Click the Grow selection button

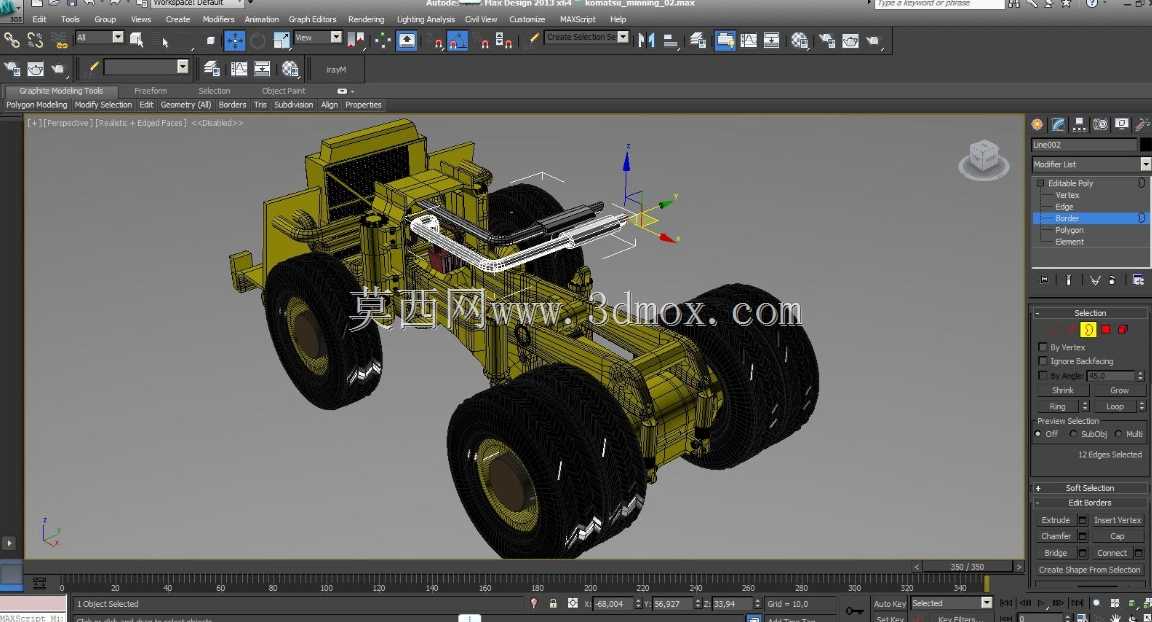click(1119, 391)
